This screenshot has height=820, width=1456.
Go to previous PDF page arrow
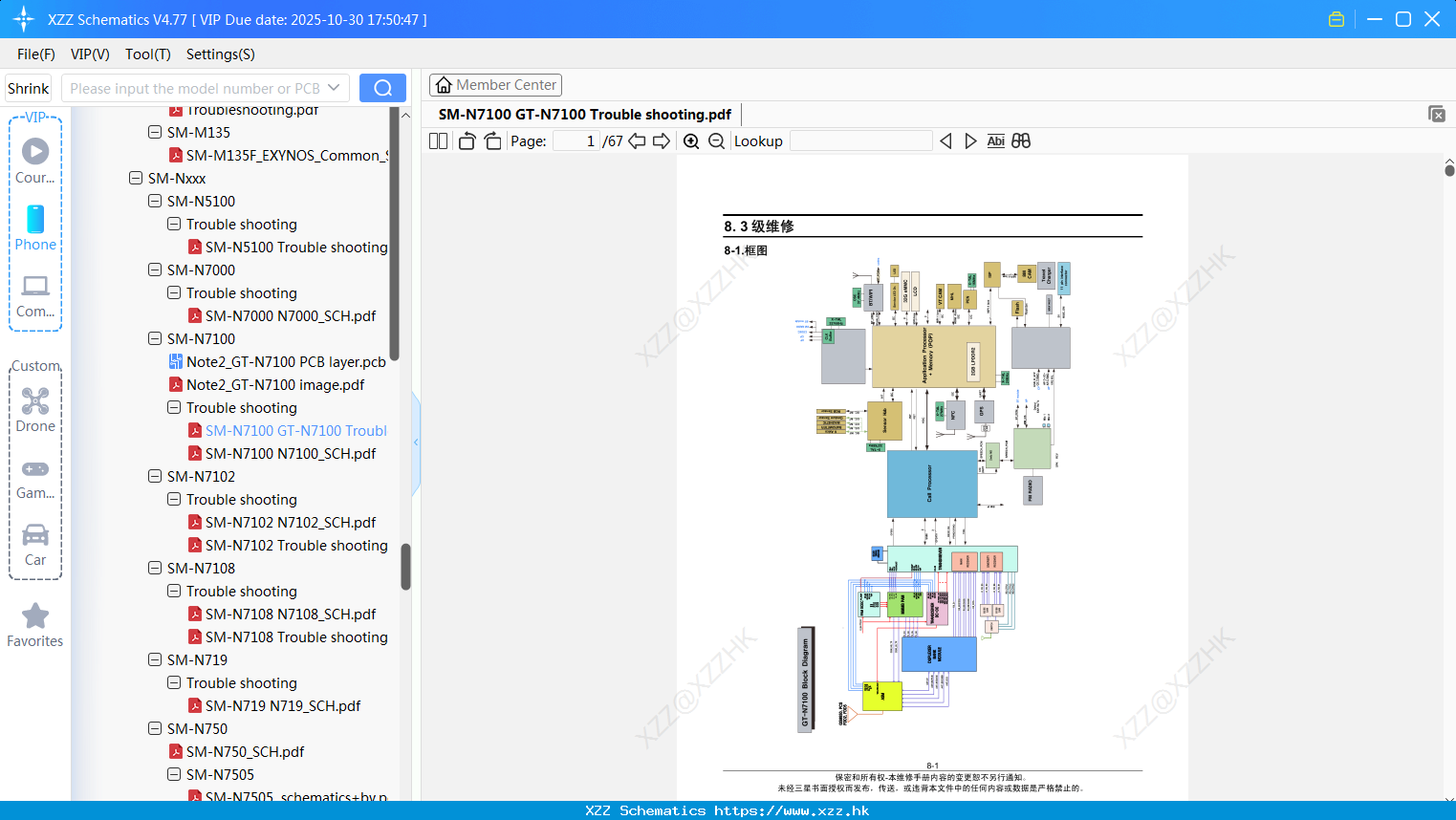(637, 141)
